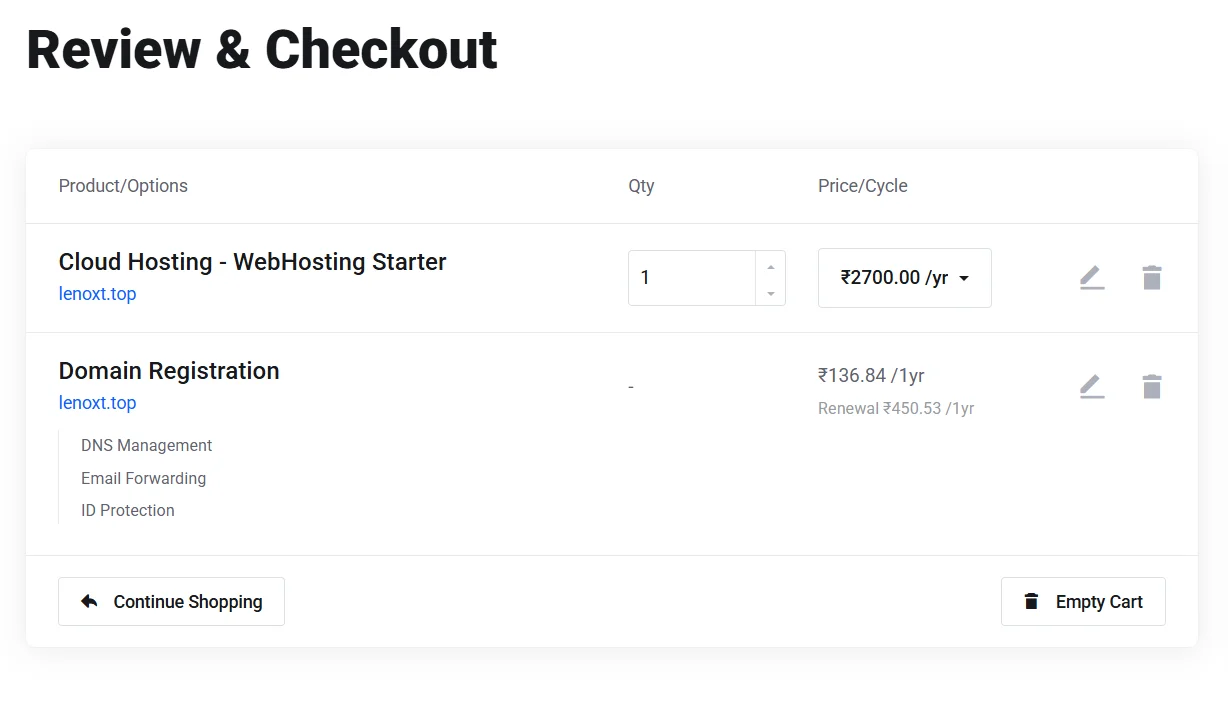Select the edit pencil next to ₹2700.00 price
The width and height of the screenshot is (1228, 701).
(1091, 278)
